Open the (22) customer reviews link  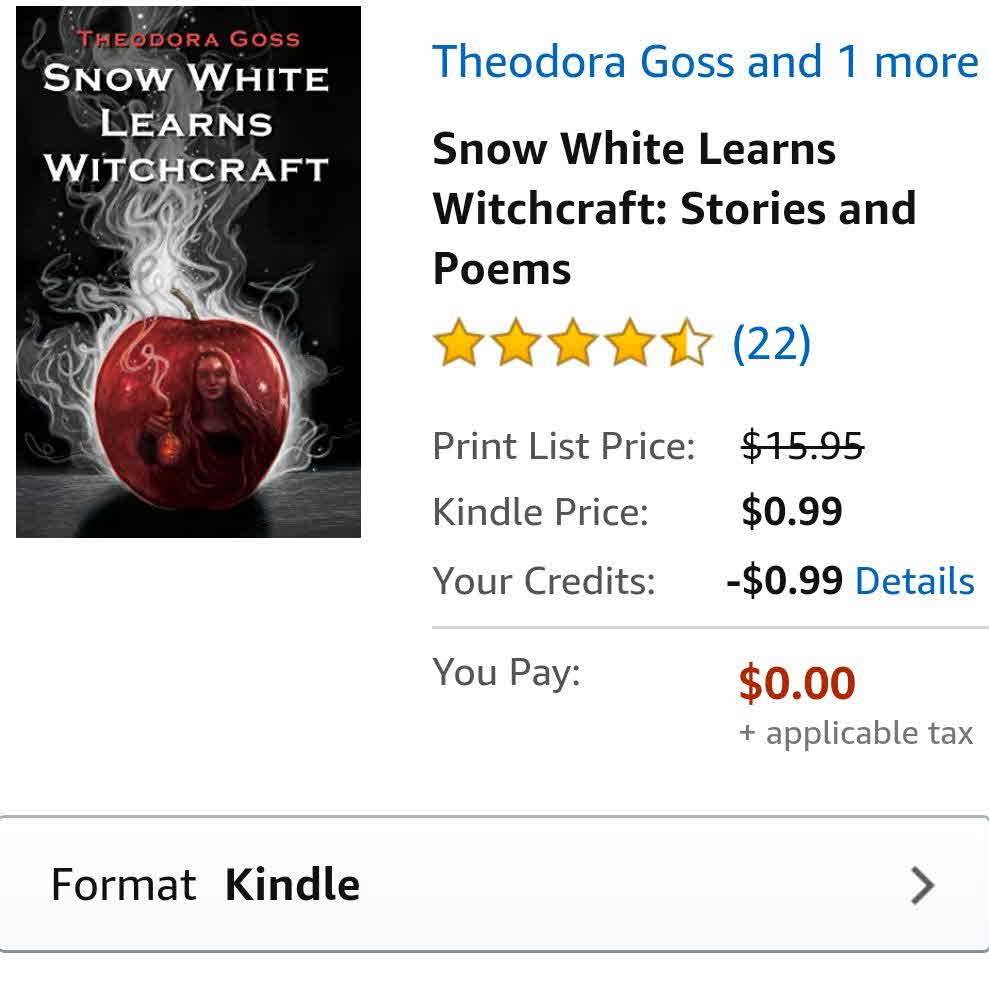[x=771, y=344]
